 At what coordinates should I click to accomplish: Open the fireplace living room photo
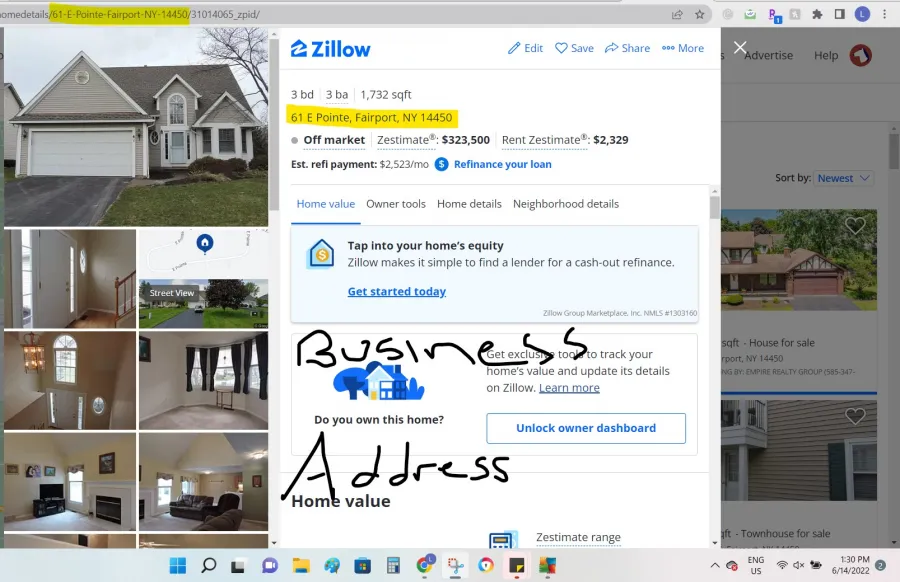[70, 482]
